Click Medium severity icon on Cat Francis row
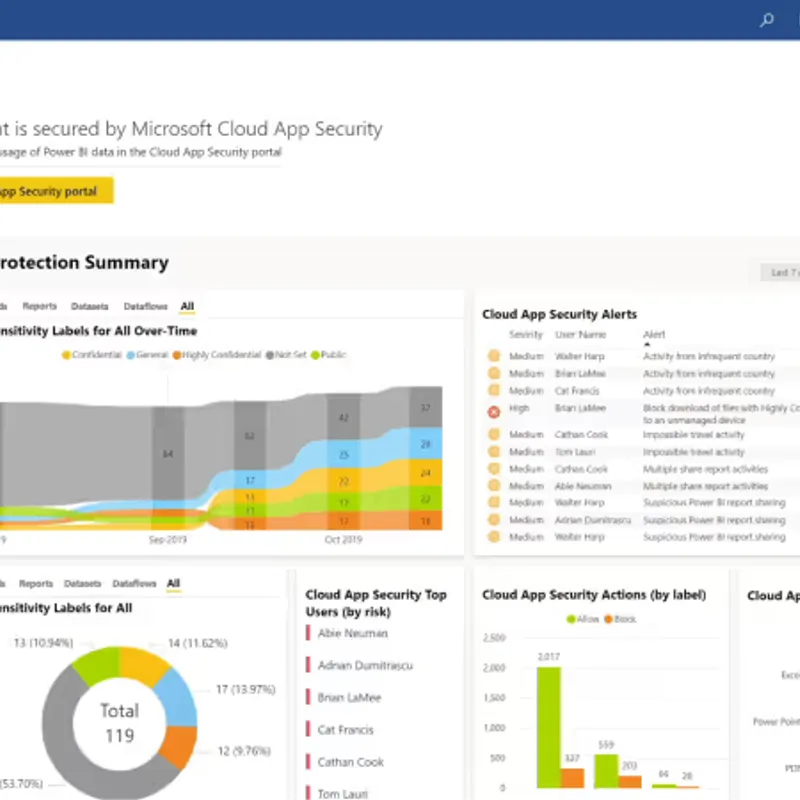Screen dimensions: 800x800 tap(494, 390)
